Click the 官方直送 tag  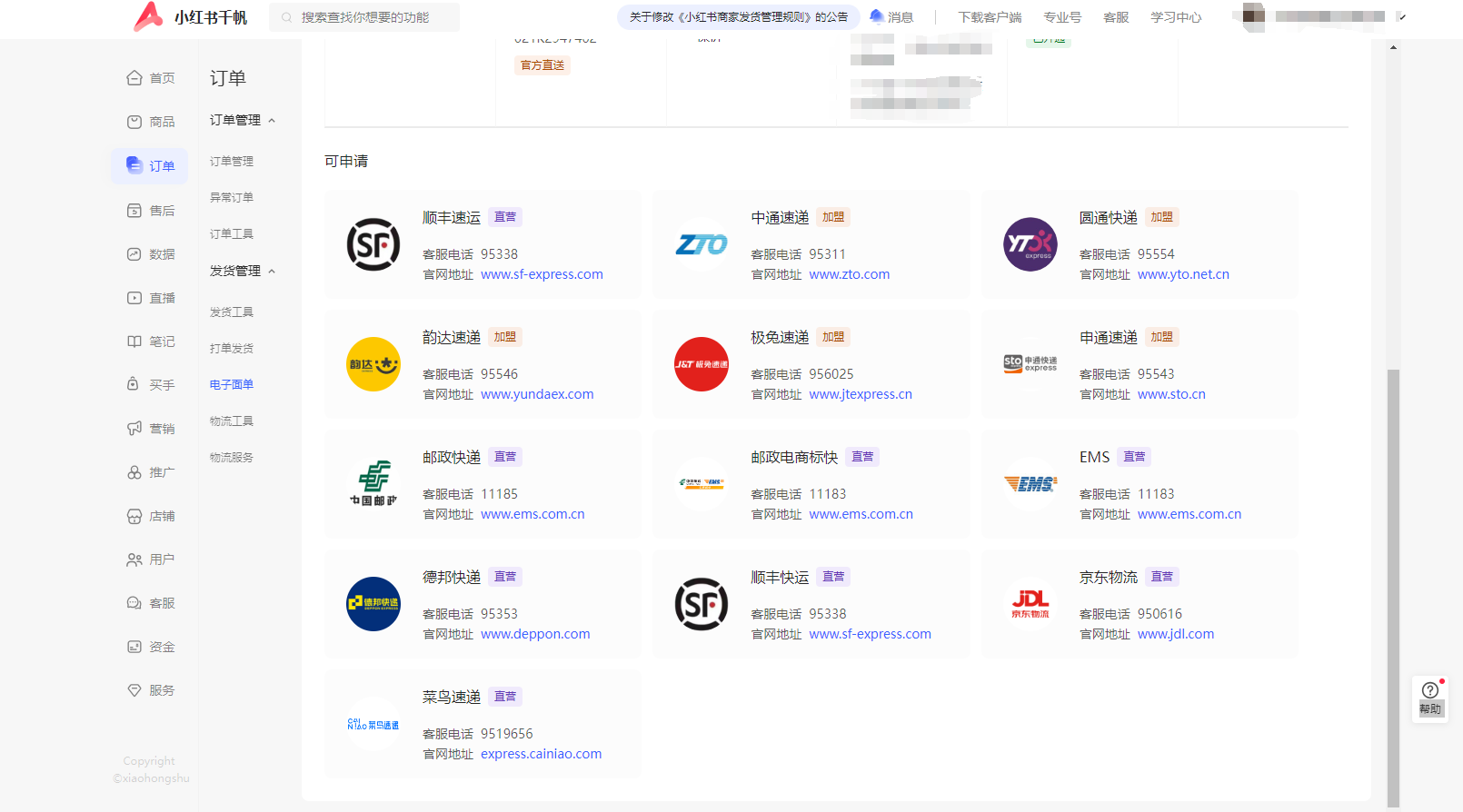point(542,65)
